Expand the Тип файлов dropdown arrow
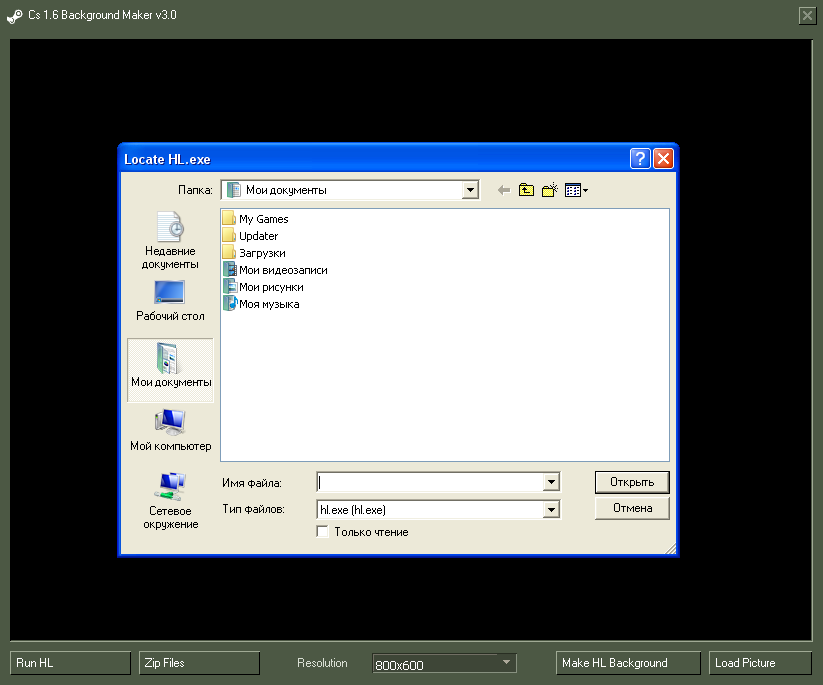Image resolution: width=823 pixels, height=685 pixels. pos(551,509)
